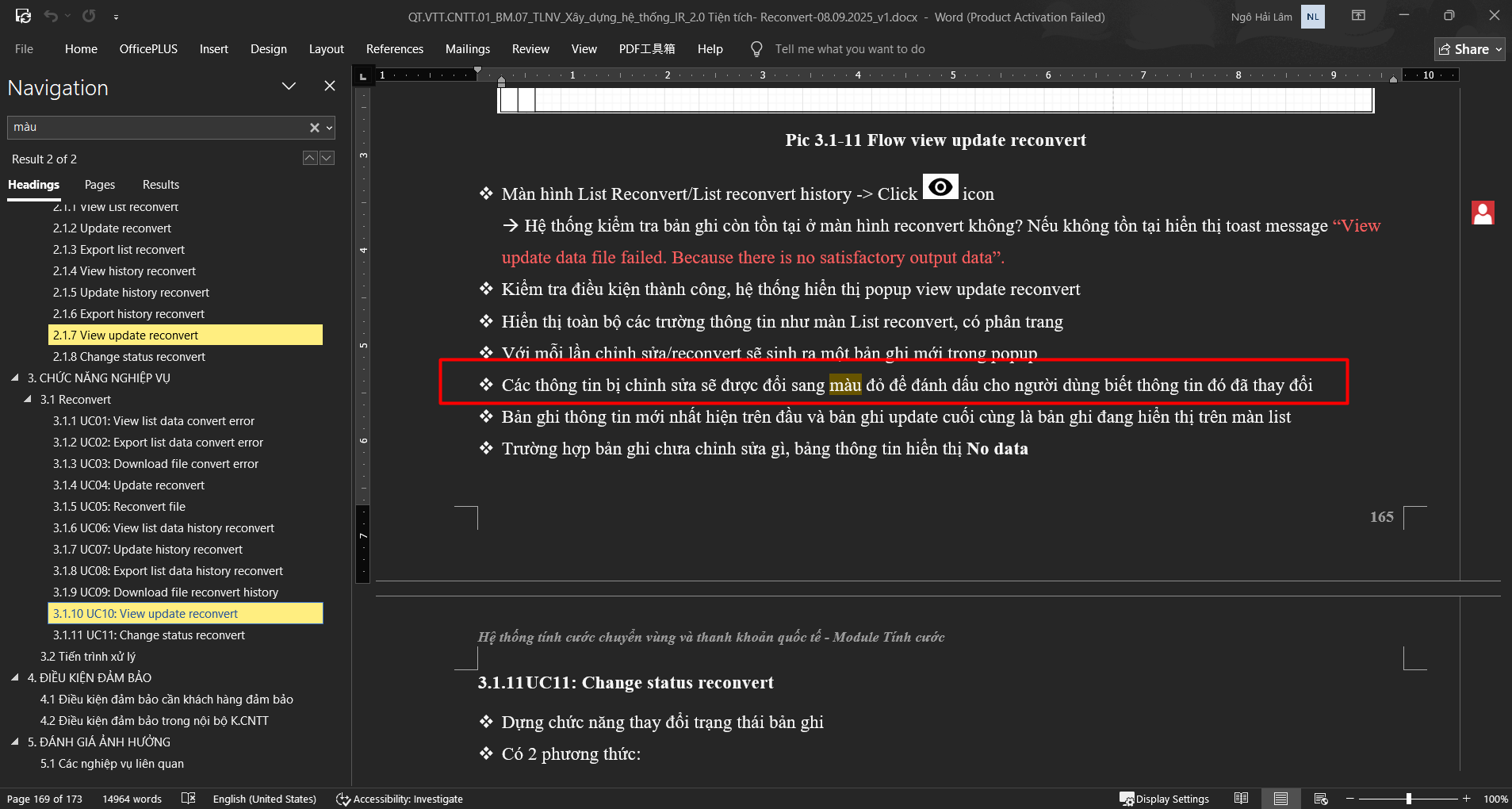1512x809 pixels.
Task: Click the zoom slider handle
Action: (x=1408, y=799)
